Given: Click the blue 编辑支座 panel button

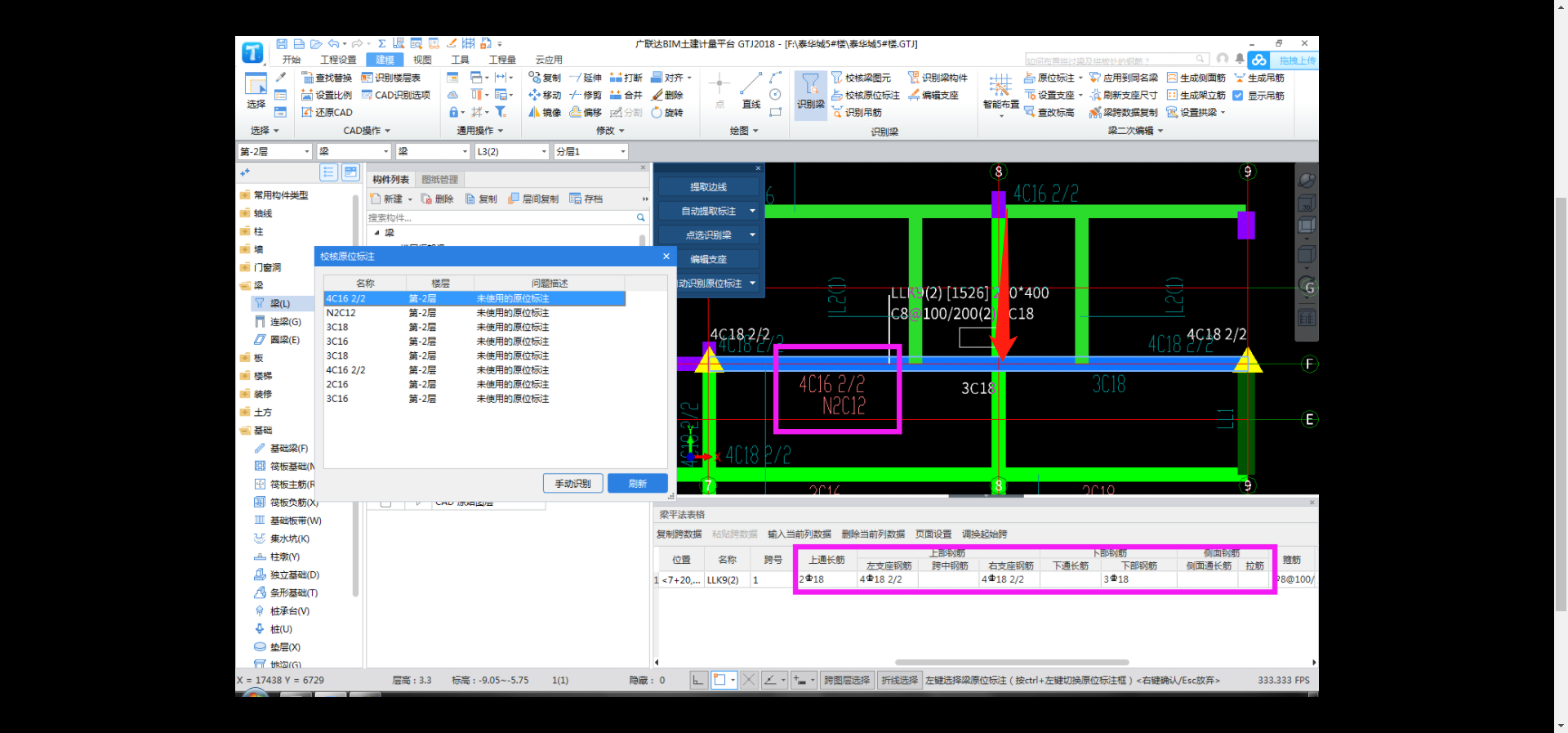Looking at the screenshot, I should (x=708, y=259).
